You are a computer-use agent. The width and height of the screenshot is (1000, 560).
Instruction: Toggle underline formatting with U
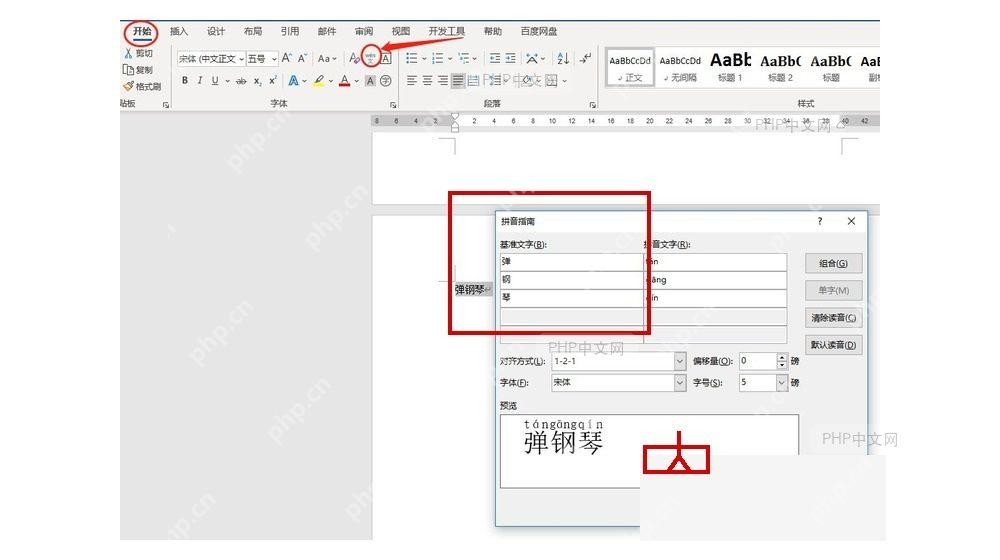(x=215, y=80)
